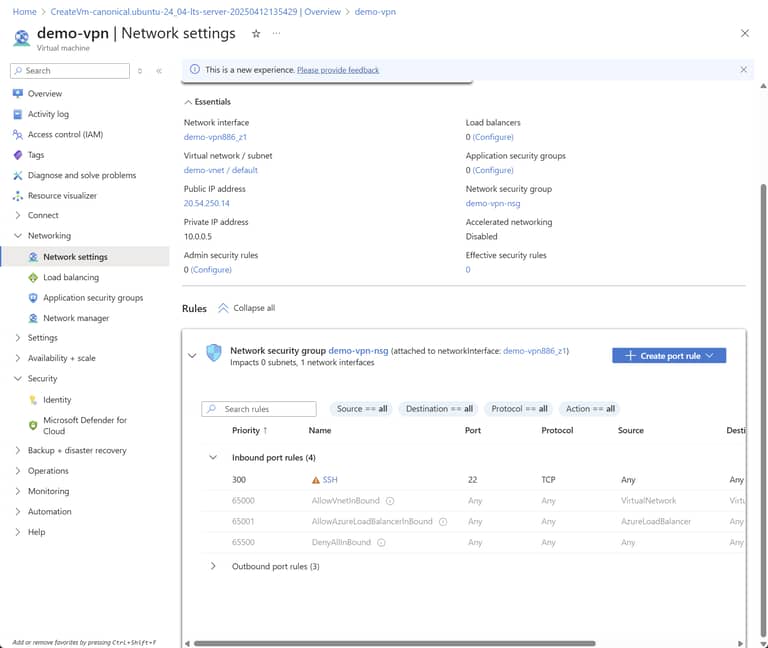Expand the Monitoring section

tap(18, 491)
